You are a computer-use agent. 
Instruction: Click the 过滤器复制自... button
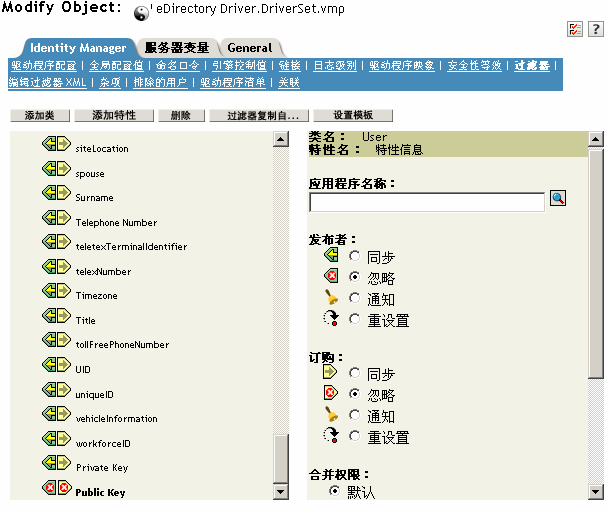259,115
